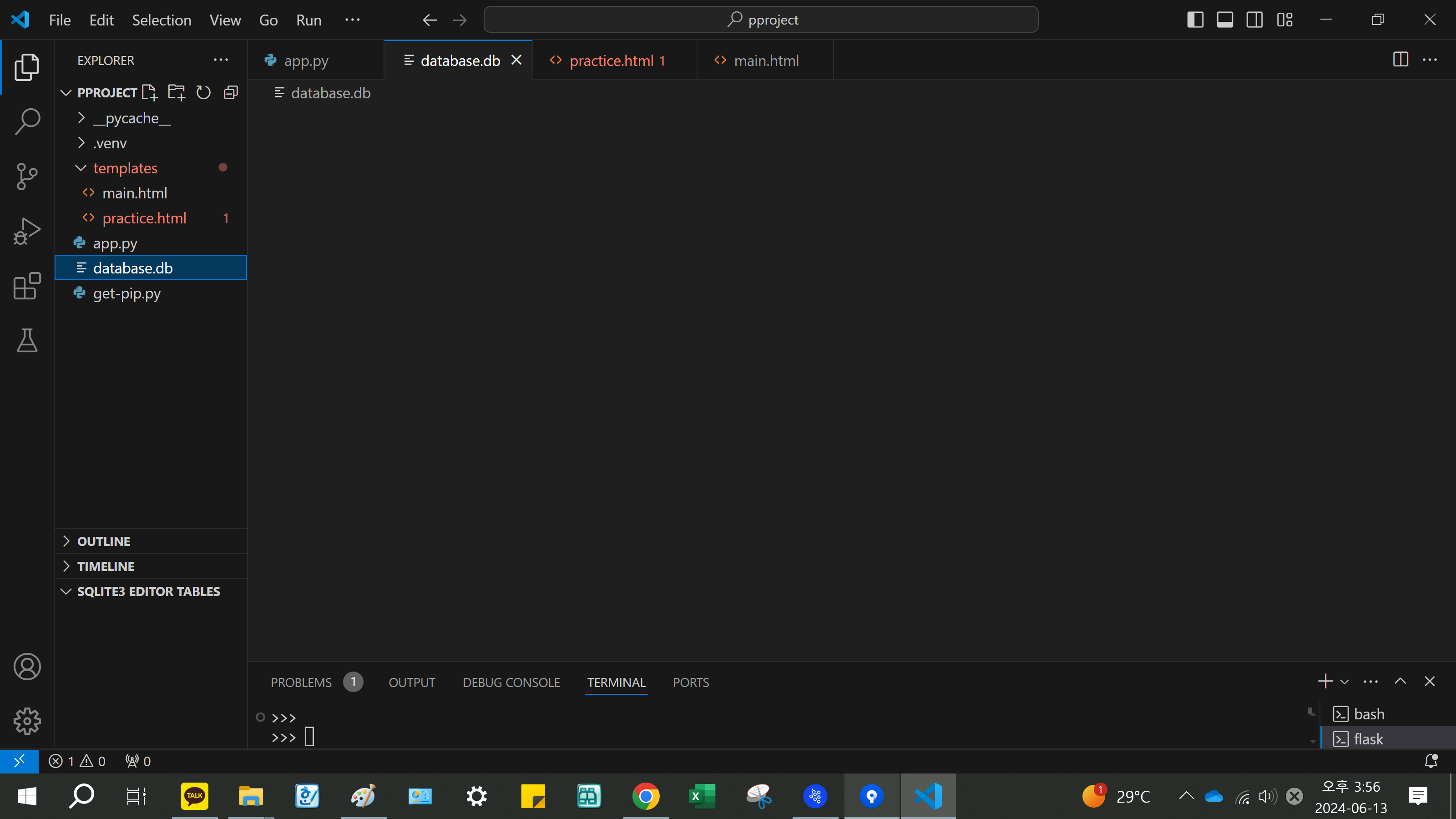The image size is (1456, 819).
Task: Show the DEBUG CONSOLE panel tab
Action: click(x=511, y=682)
